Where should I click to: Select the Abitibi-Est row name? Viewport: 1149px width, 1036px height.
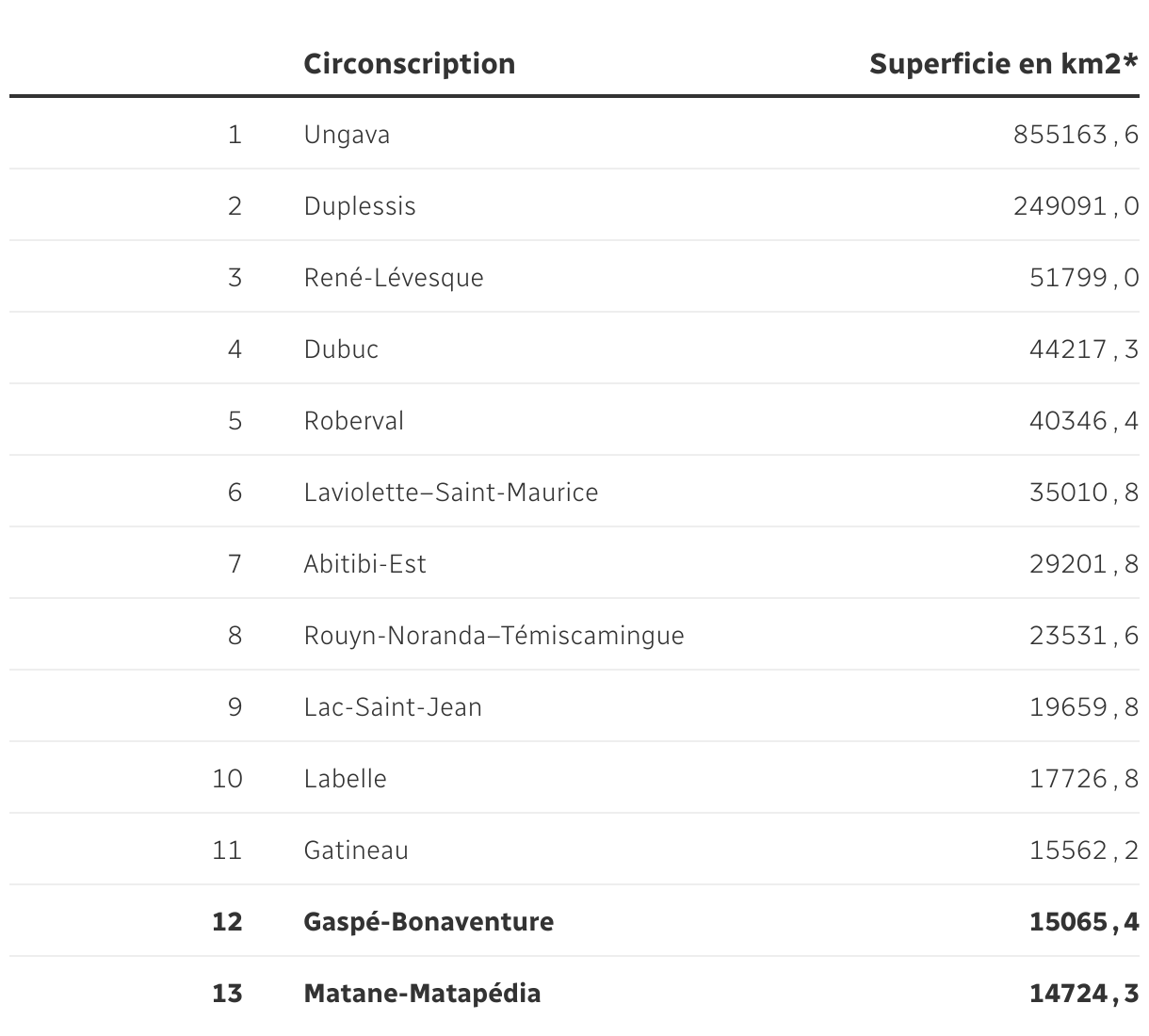click(x=364, y=564)
